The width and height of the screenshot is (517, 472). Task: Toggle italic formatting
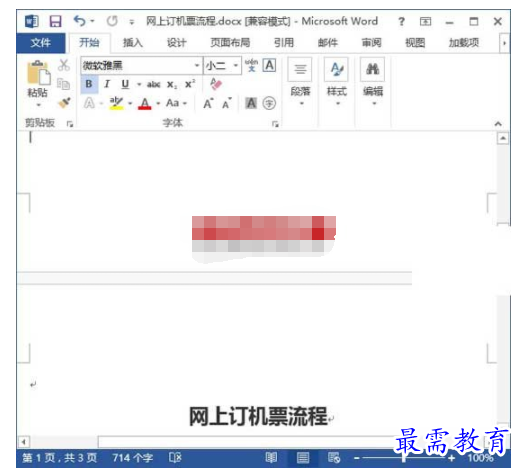coord(107,84)
